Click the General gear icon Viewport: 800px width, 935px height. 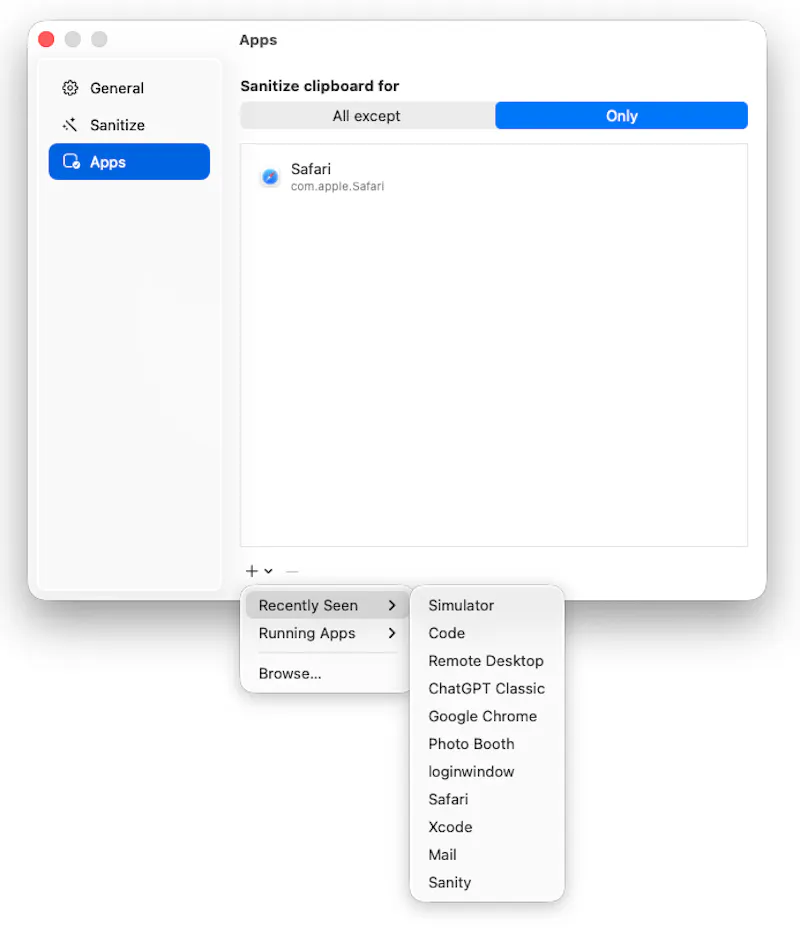(70, 88)
